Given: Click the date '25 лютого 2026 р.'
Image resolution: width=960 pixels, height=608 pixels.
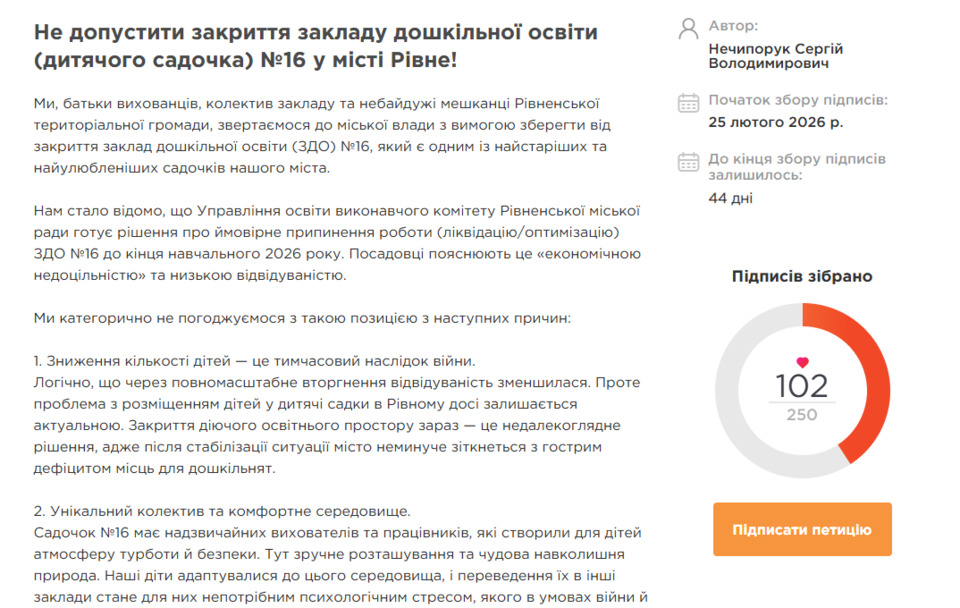Looking at the screenshot, I should [775, 122].
